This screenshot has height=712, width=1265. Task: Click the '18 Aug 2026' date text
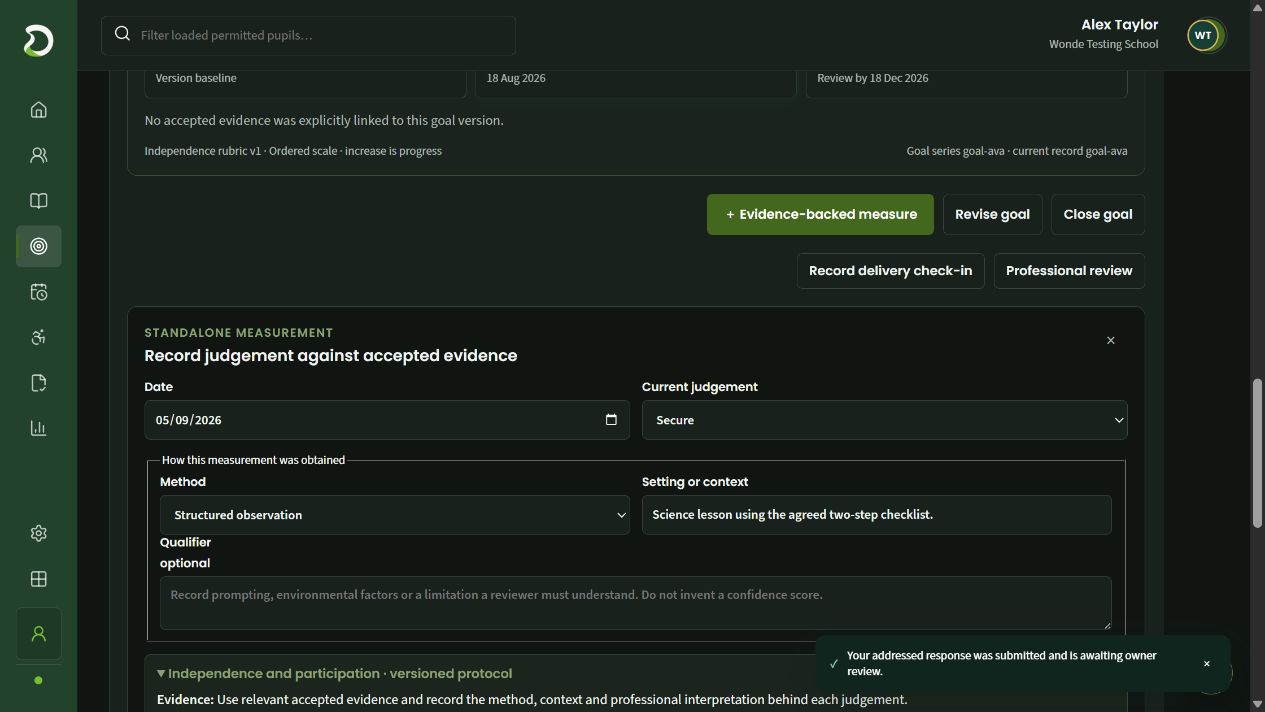click(x=516, y=78)
